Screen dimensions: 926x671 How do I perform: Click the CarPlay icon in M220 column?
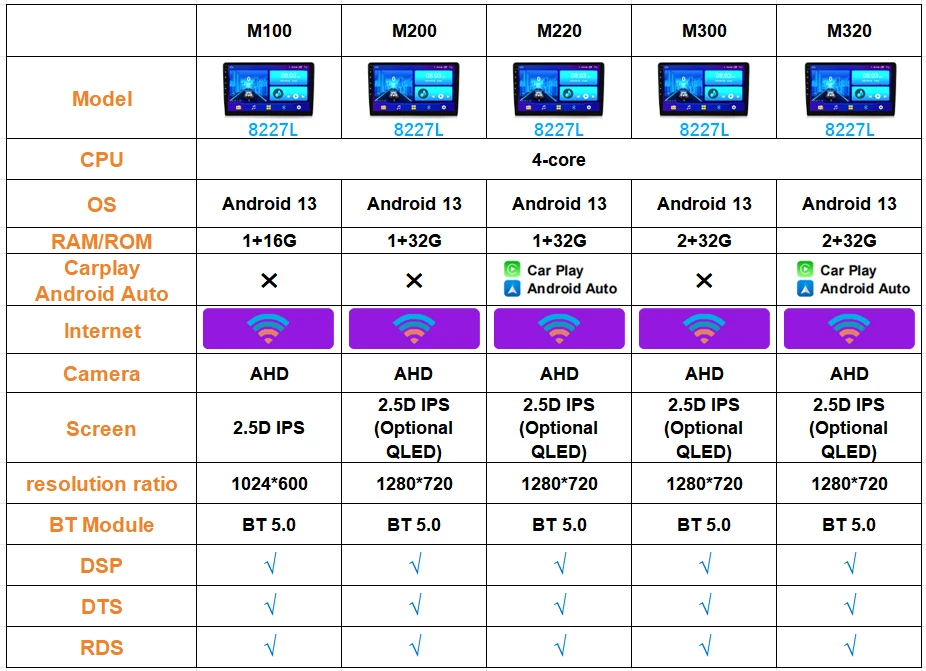click(x=512, y=270)
